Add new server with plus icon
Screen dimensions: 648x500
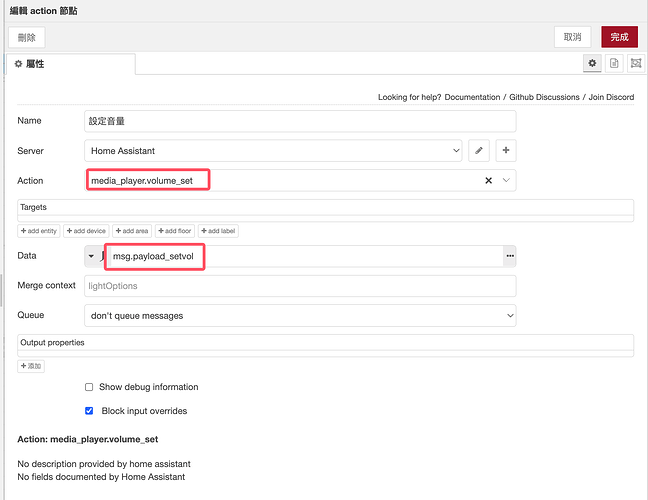pyautogui.click(x=506, y=151)
